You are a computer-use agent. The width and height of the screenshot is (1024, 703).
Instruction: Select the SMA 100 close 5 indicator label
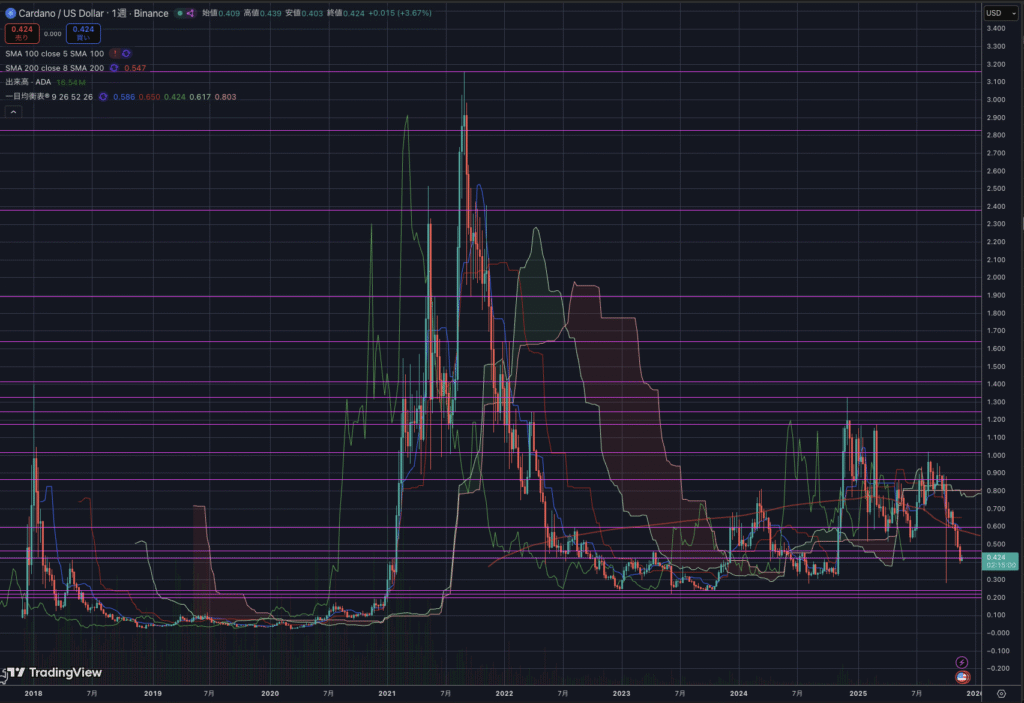click(x=54, y=52)
